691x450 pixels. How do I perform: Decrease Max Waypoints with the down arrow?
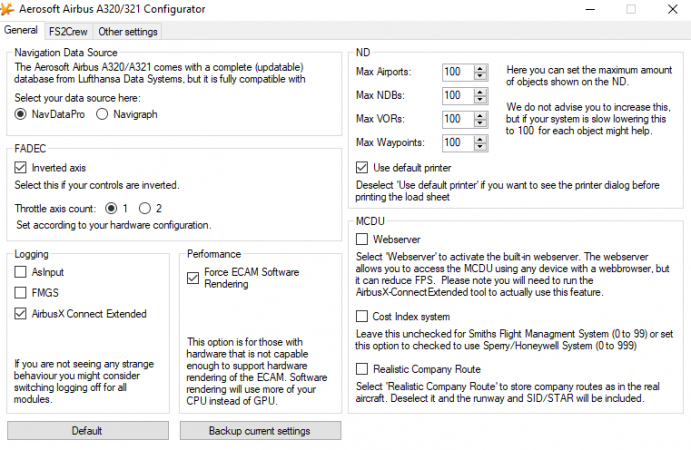480,146
